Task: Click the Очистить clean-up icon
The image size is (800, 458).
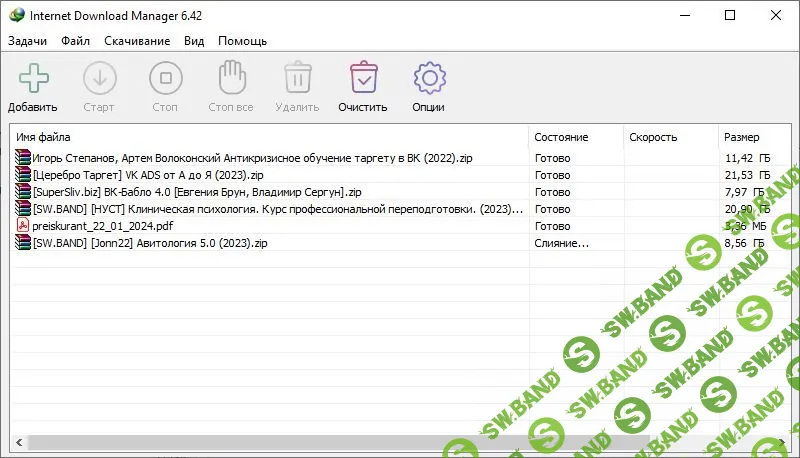Action: point(362,78)
